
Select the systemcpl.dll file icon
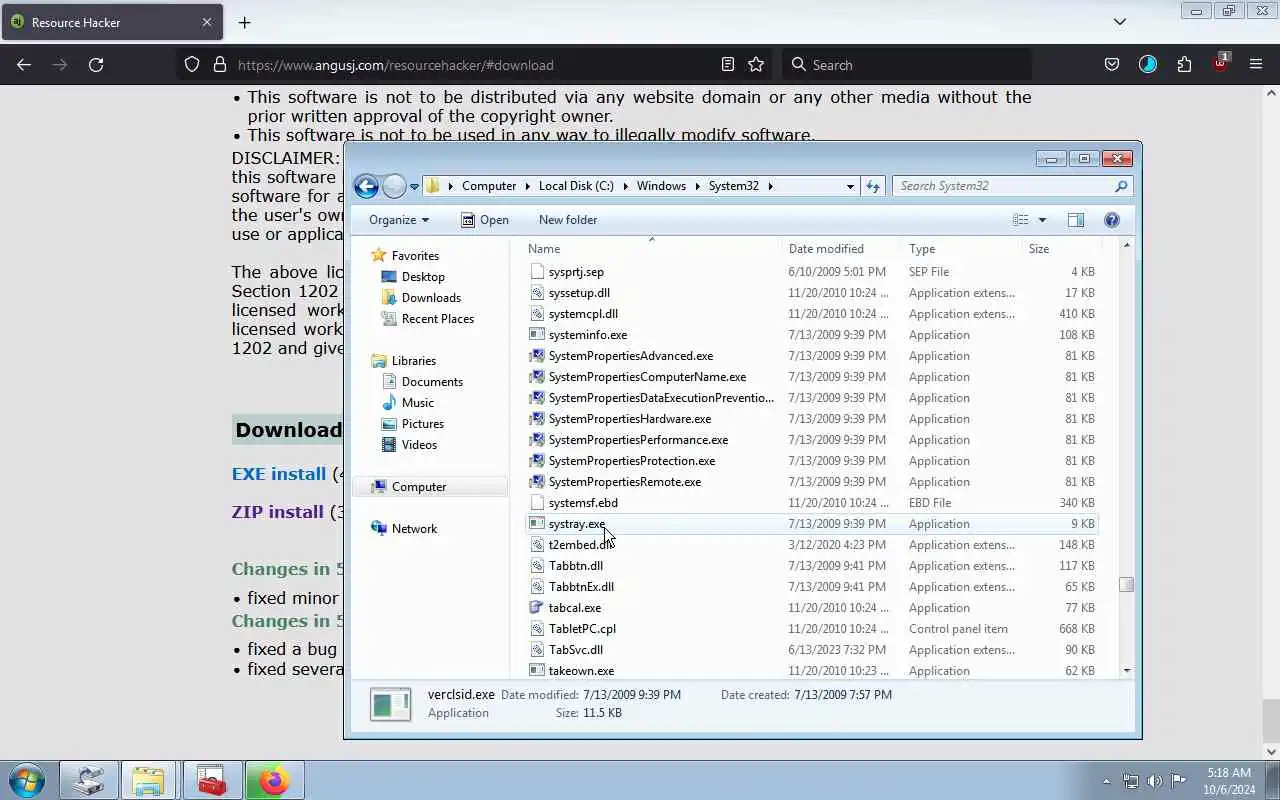(x=537, y=314)
